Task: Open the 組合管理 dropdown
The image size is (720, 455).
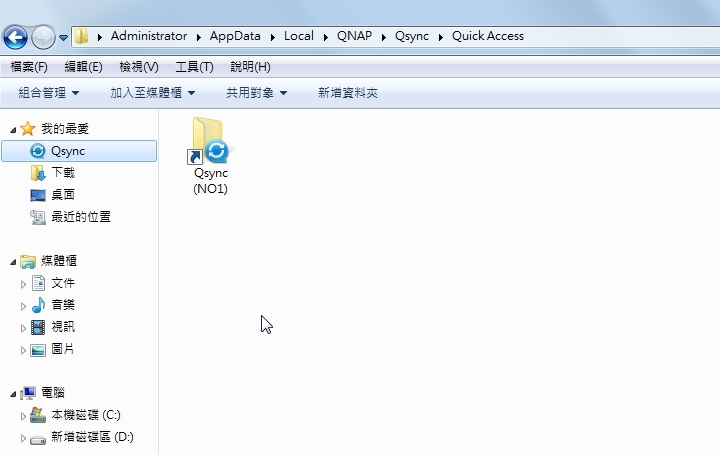Action: [x=49, y=93]
